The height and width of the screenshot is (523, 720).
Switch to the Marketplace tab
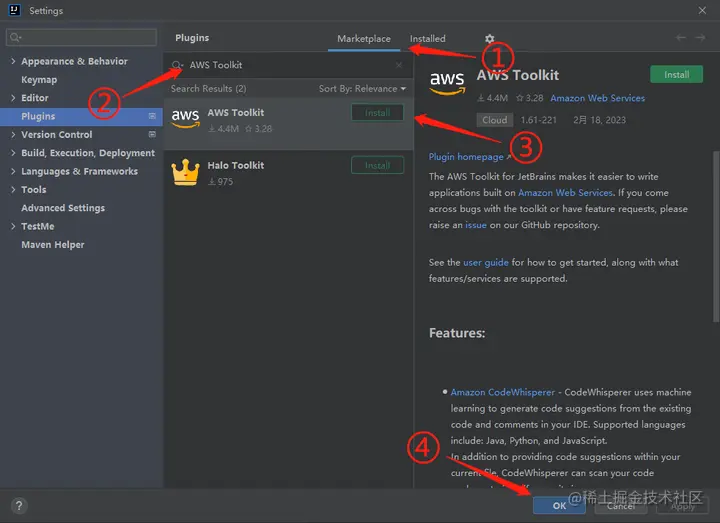[x=364, y=39]
